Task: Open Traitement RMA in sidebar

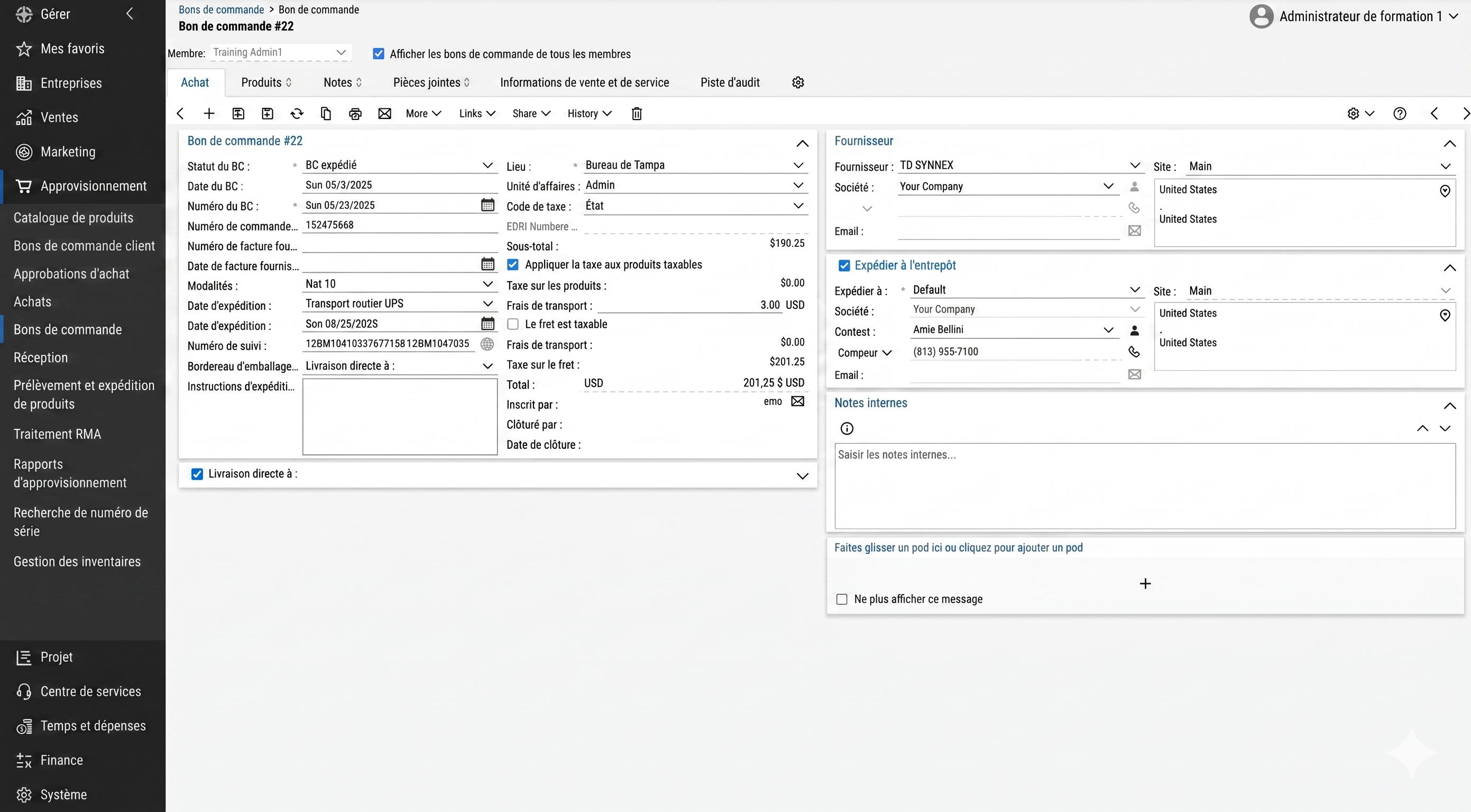Action: (x=57, y=435)
